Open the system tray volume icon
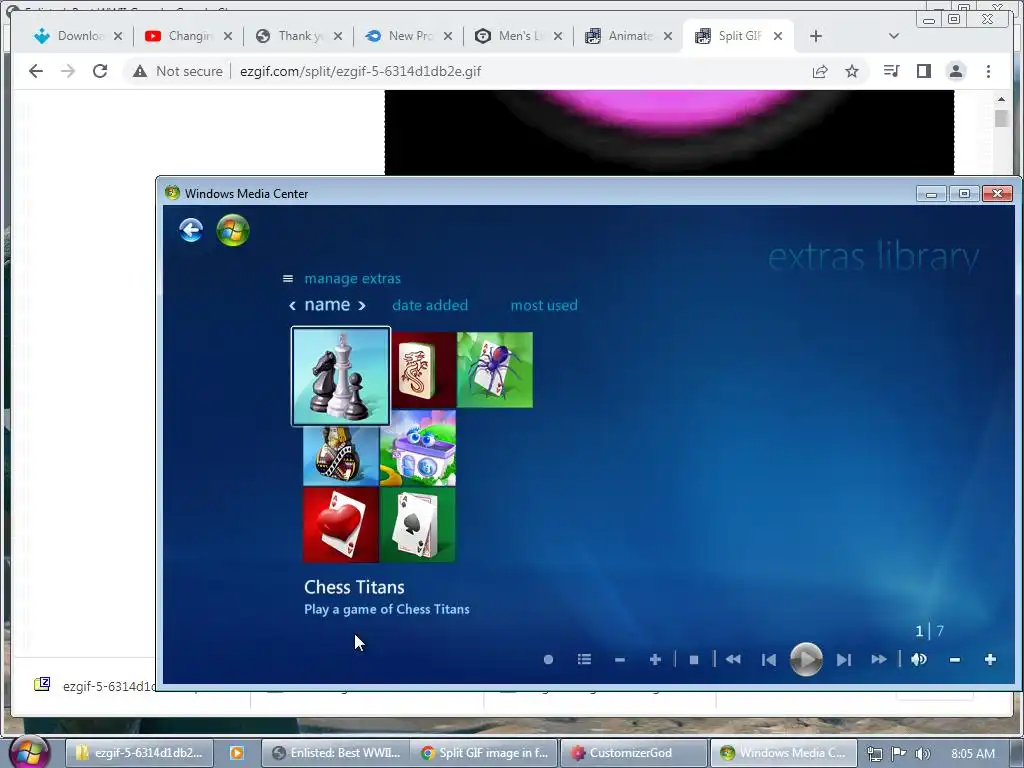This screenshot has width=1024, height=768. point(922,753)
